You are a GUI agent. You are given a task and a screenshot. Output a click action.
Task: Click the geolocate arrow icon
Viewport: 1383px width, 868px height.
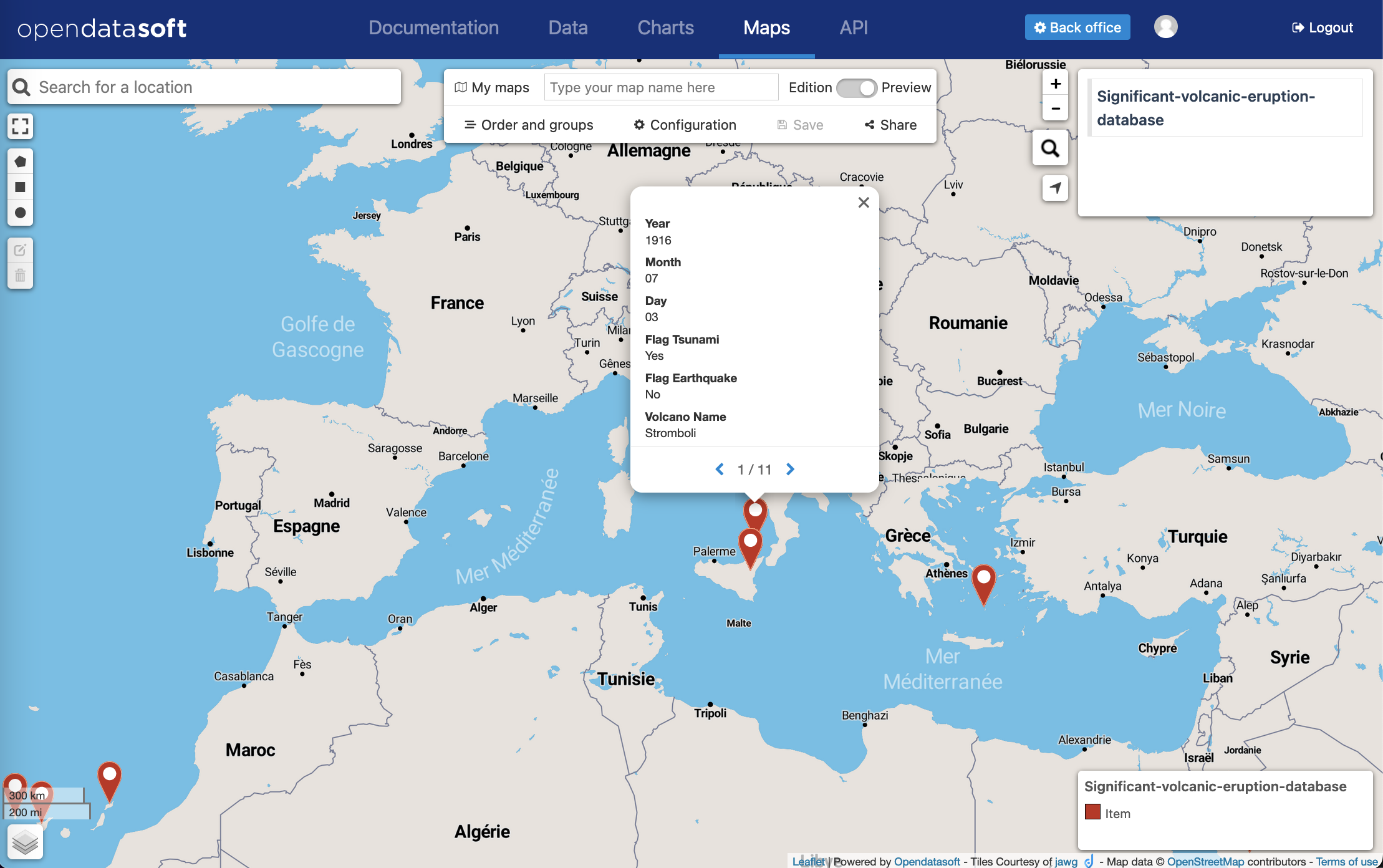tap(1055, 188)
